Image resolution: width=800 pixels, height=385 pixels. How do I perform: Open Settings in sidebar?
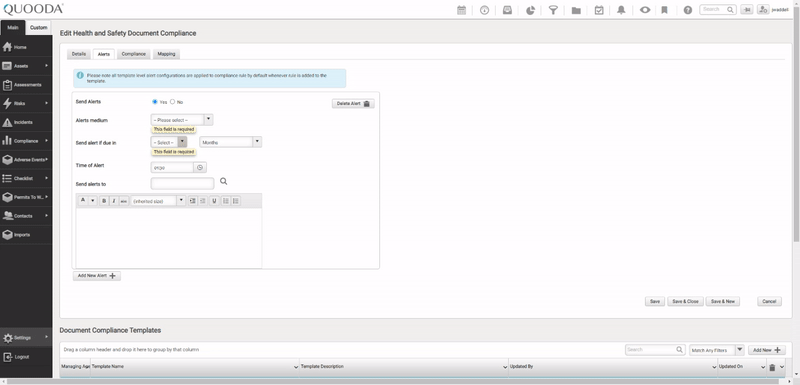coord(26,338)
